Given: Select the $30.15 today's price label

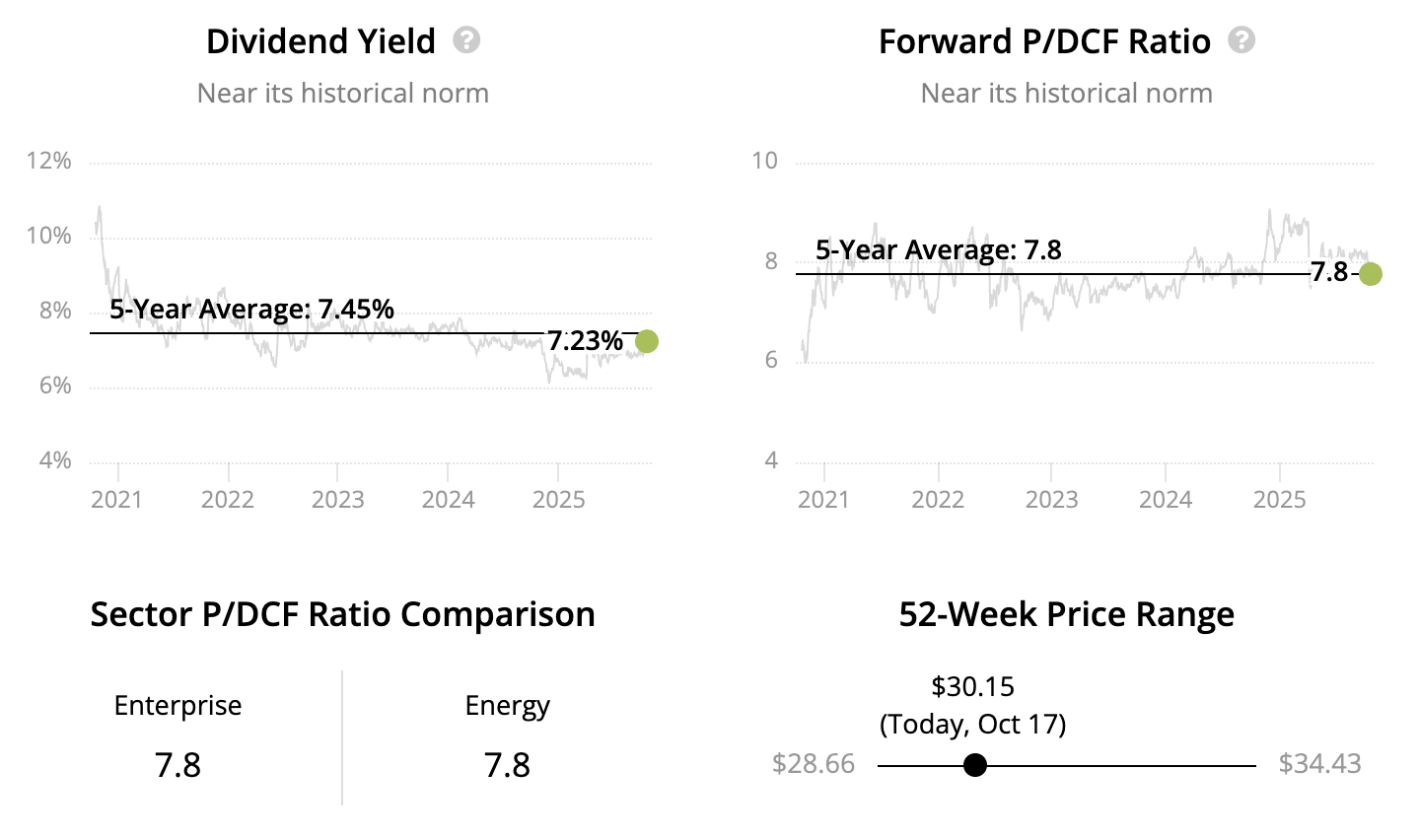Looking at the screenshot, I should tap(972, 686).
